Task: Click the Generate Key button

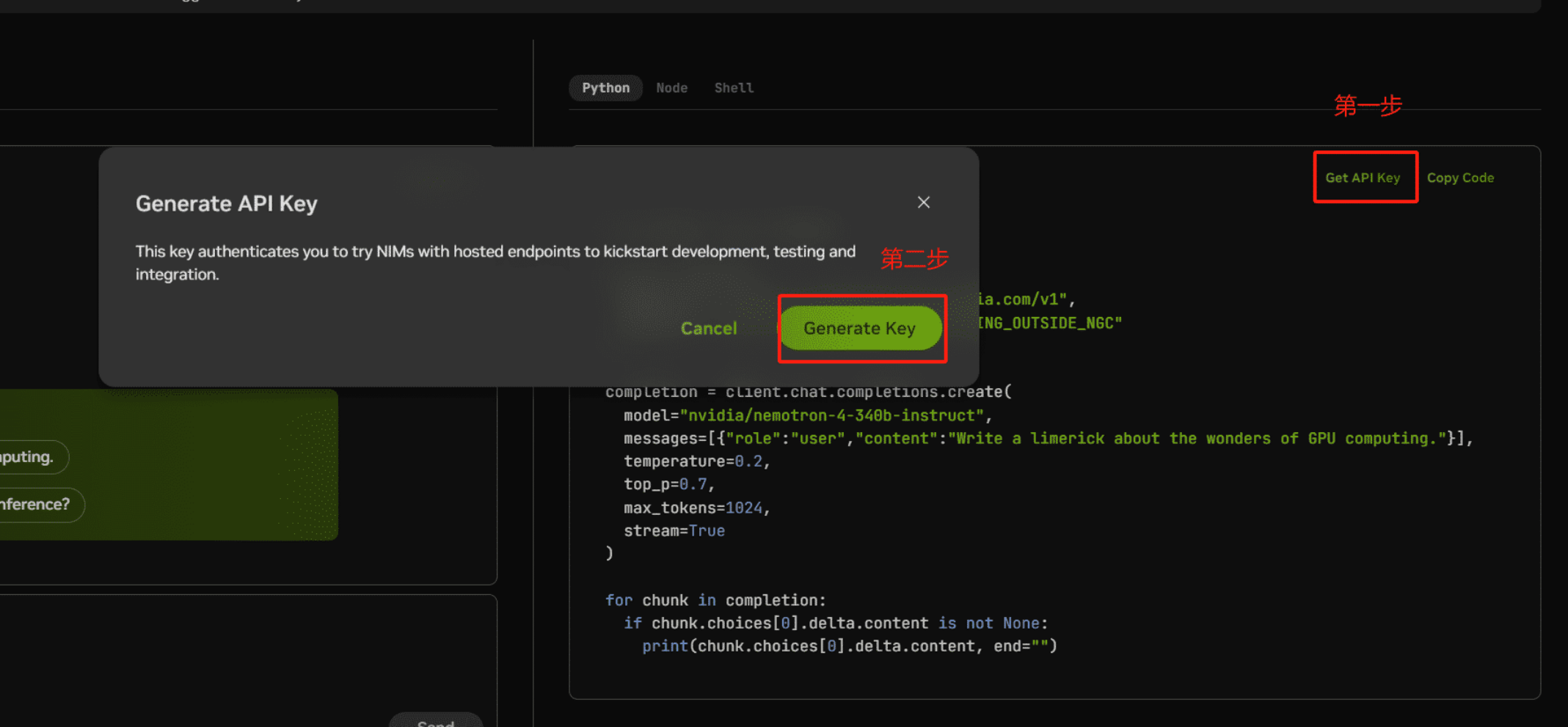Action: (860, 328)
